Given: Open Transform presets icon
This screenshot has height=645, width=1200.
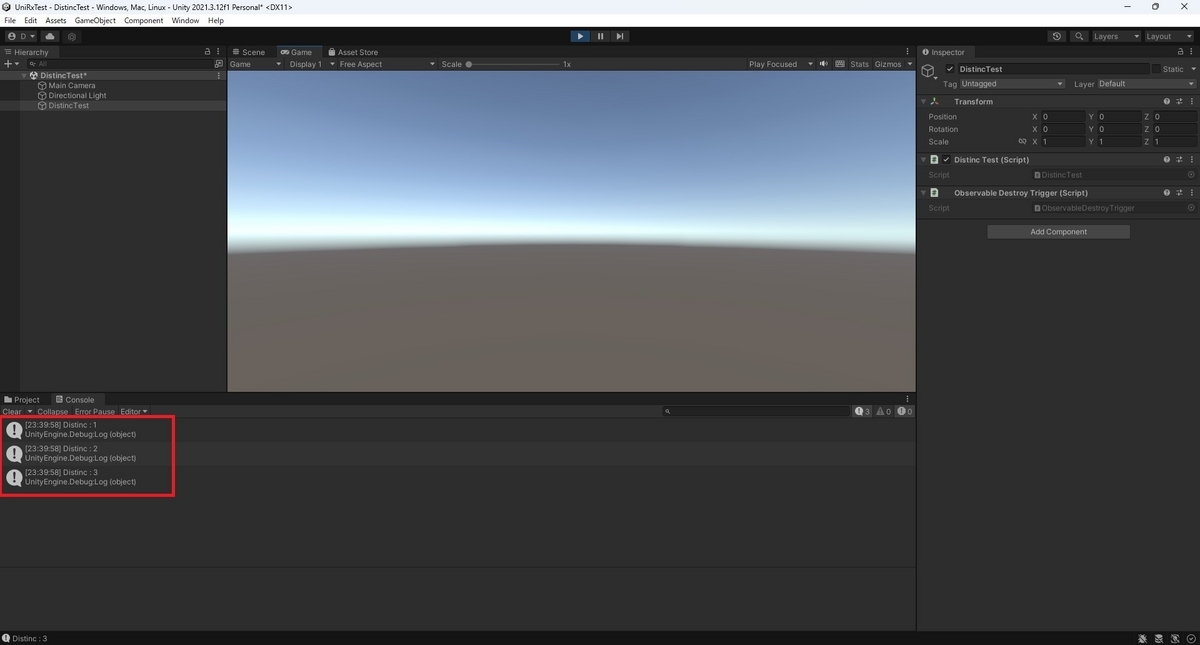Looking at the screenshot, I should [x=1180, y=101].
